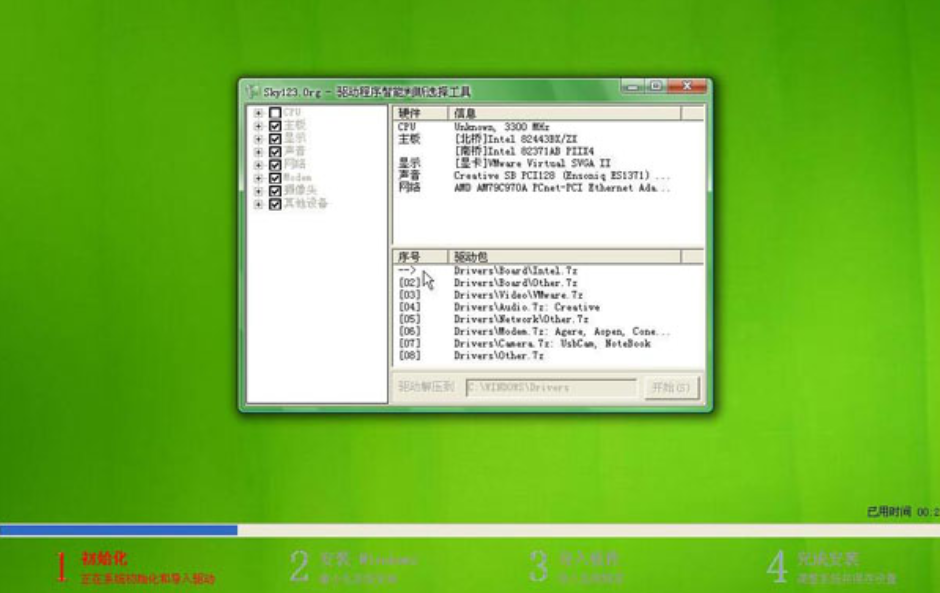The height and width of the screenshot is (593, 940).
Task: Uncheck the Modem driver checkbox
Action: tap(275, 178)
